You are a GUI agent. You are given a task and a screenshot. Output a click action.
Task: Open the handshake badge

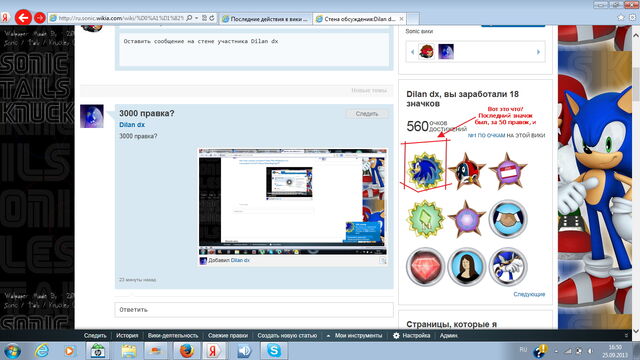click(508, 219)
